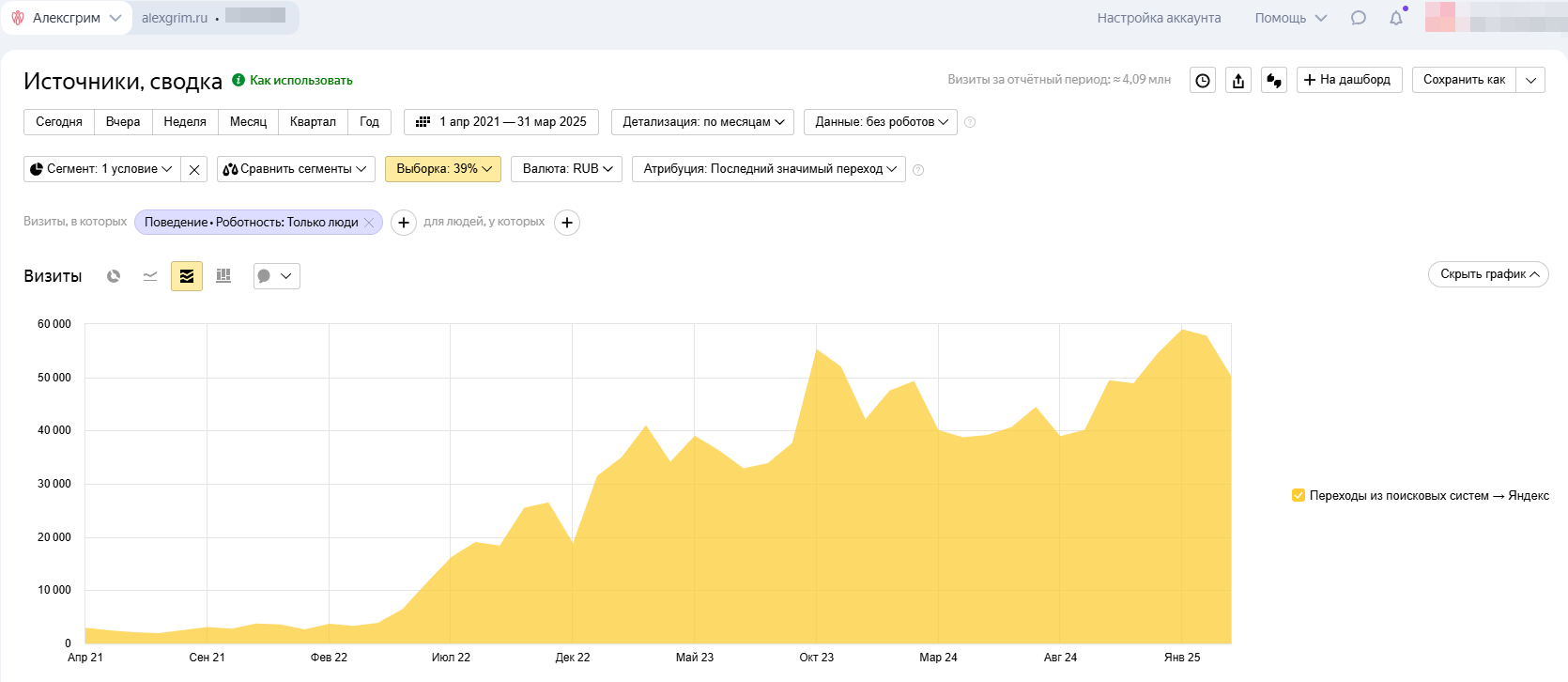Open the report history clock icon
This screenshot has height=682, width=1568.
tap(1203, 81)
